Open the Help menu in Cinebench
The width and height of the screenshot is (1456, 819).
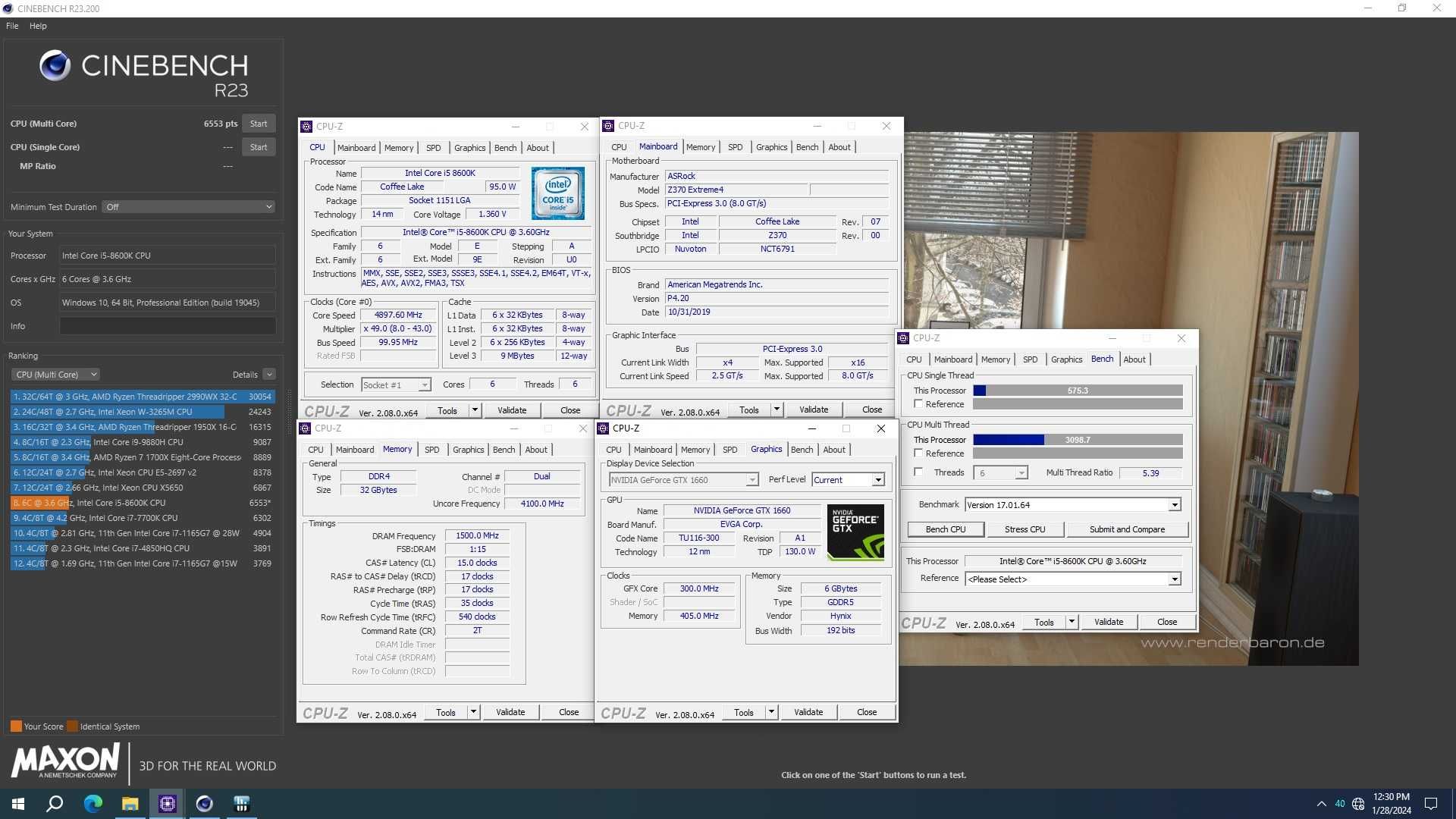(x=38, y=26)
